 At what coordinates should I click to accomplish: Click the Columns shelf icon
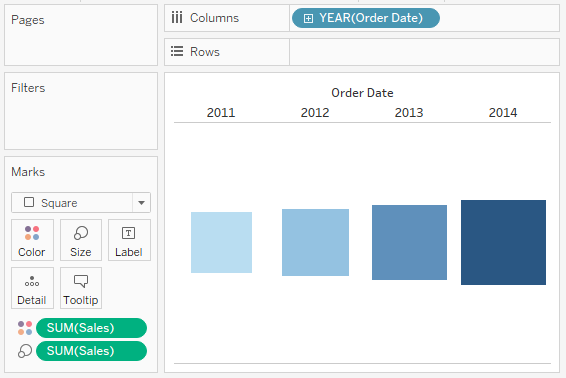point(177,17)
